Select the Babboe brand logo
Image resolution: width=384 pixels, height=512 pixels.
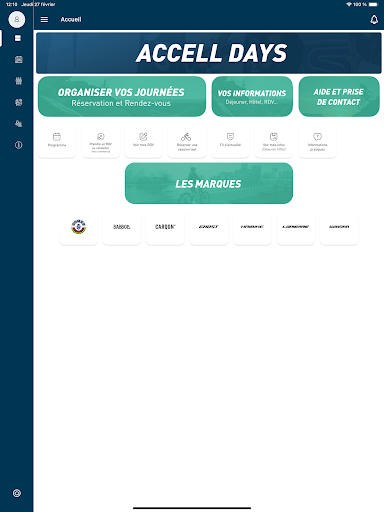coord(122,227)
